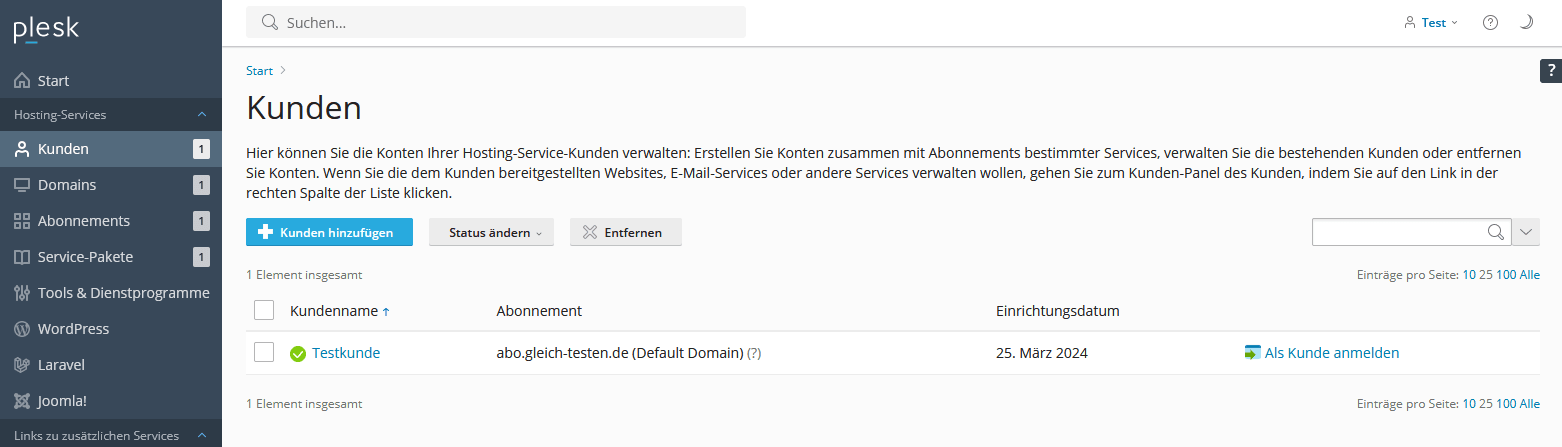
Task: Click the subscription help (?) hint
Action: [x=754, y=353]
